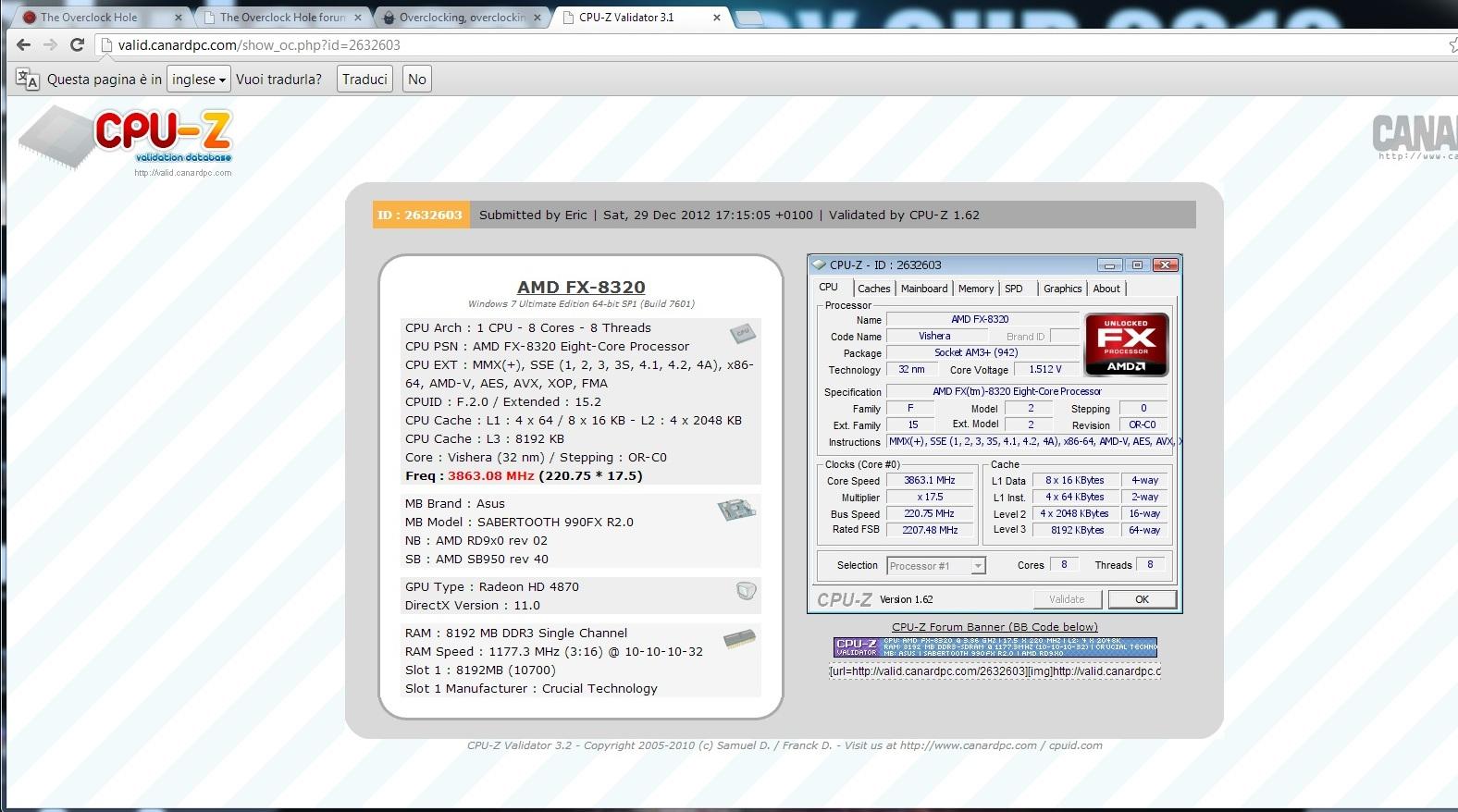This screenshot has height=812, width=1458.
Task: Click the SABERTOOTH 990FX R2.0 model line
Action: [519, 522]
